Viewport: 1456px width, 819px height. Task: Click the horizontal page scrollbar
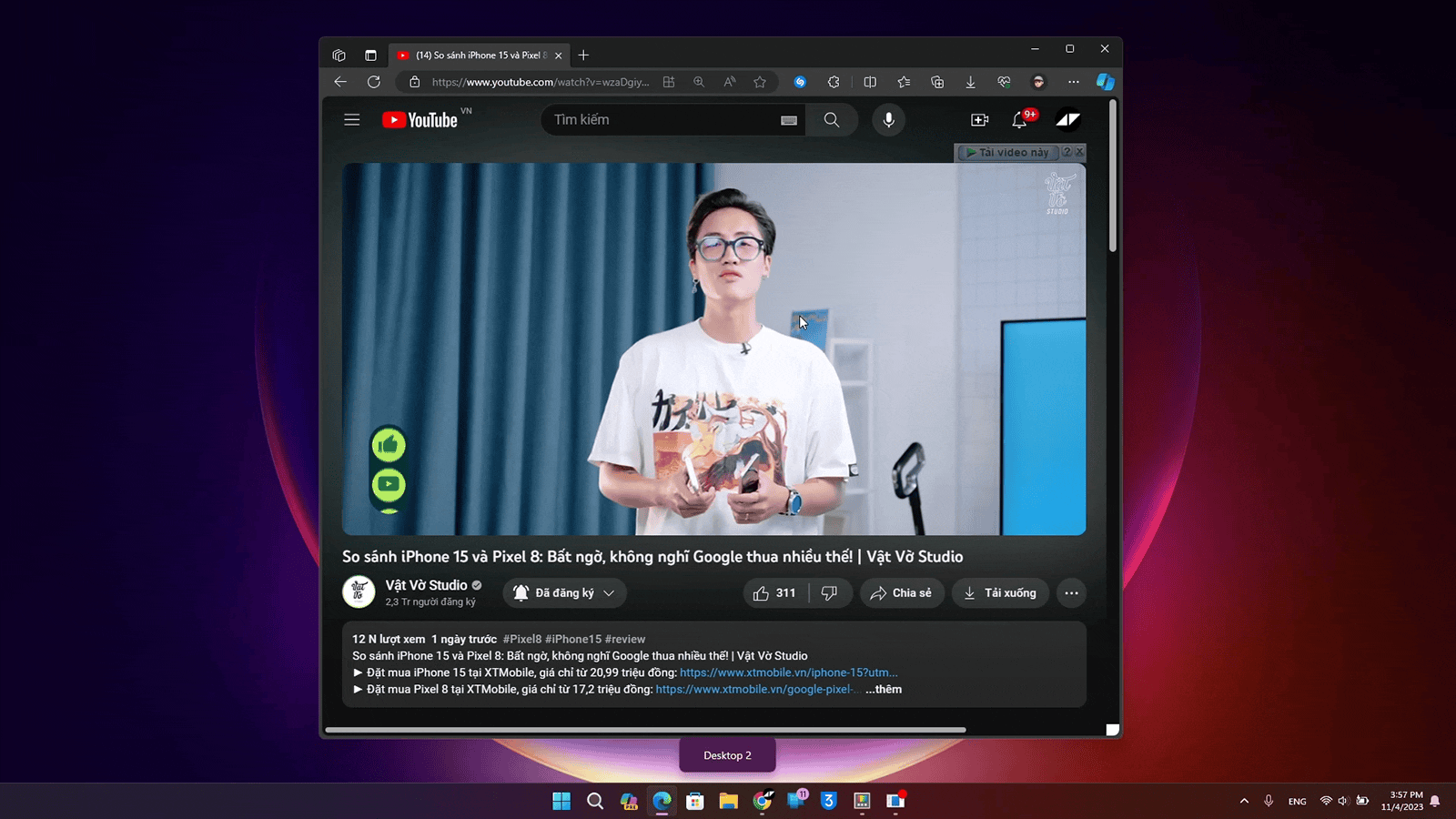(x=645, y=730)
